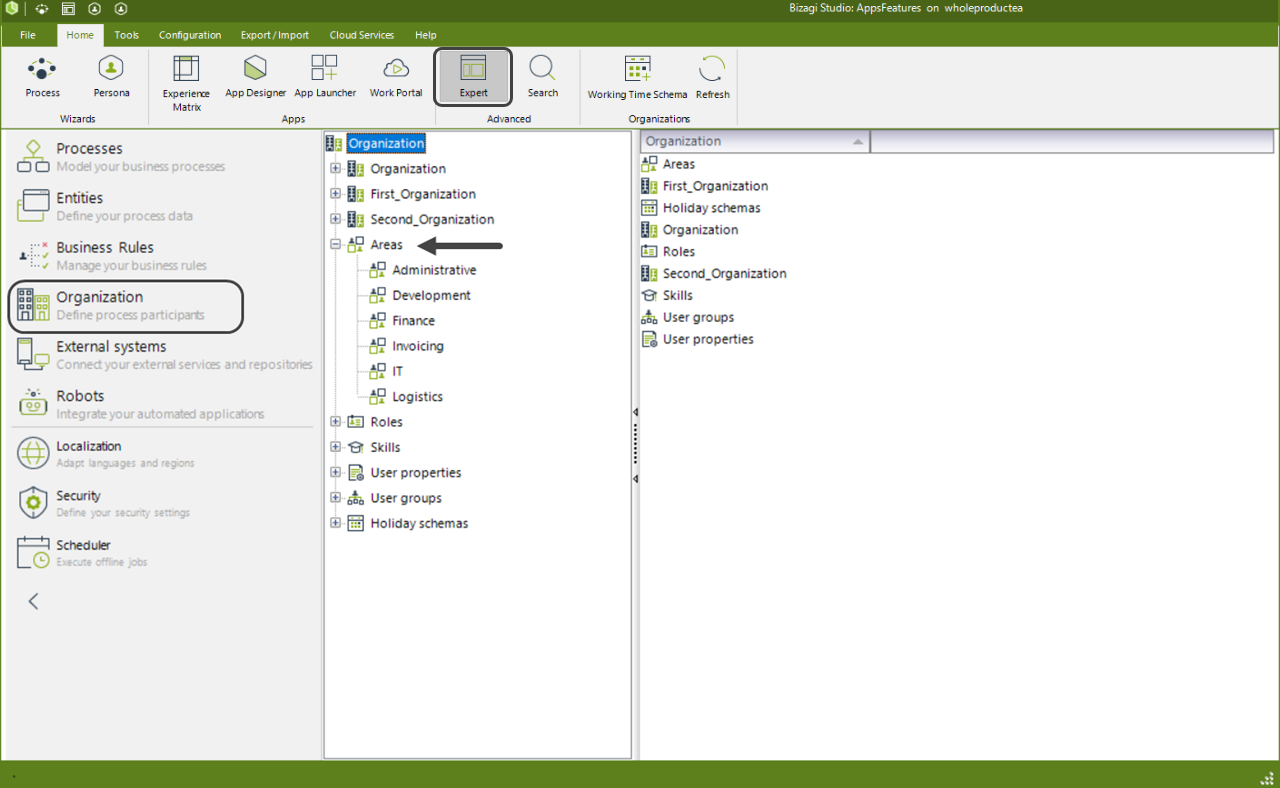Expand the First_Organization tree node

[336, 194]
